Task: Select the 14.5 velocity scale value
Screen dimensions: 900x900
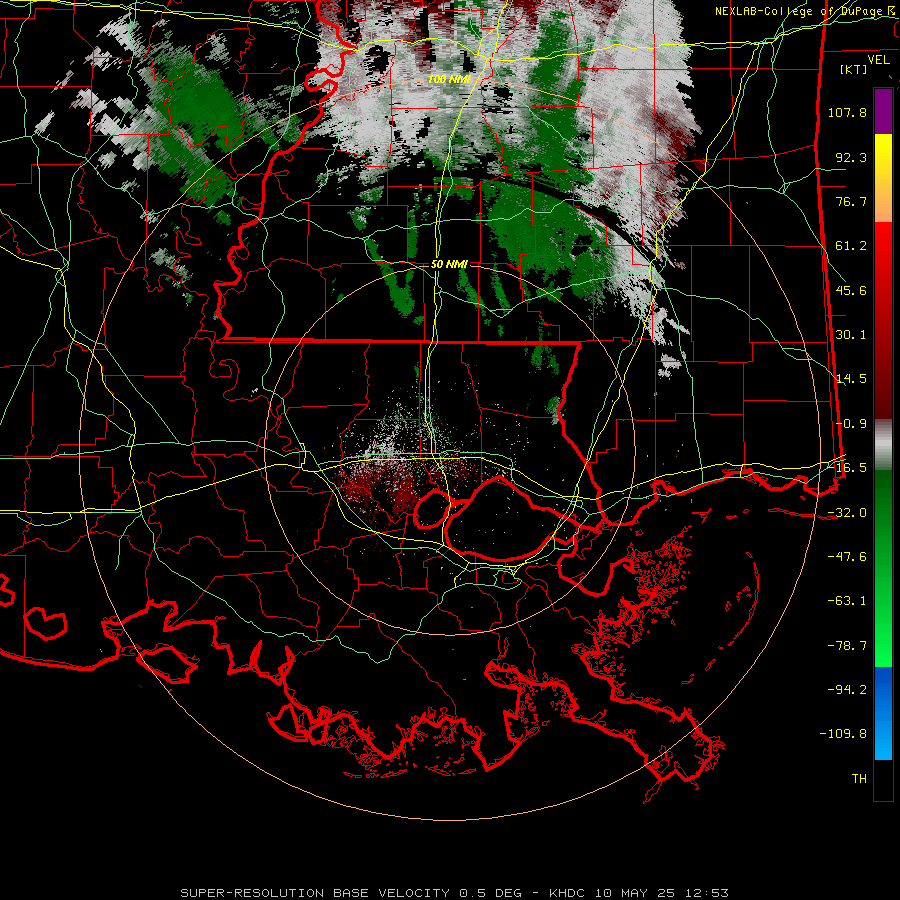Action: 851,378
